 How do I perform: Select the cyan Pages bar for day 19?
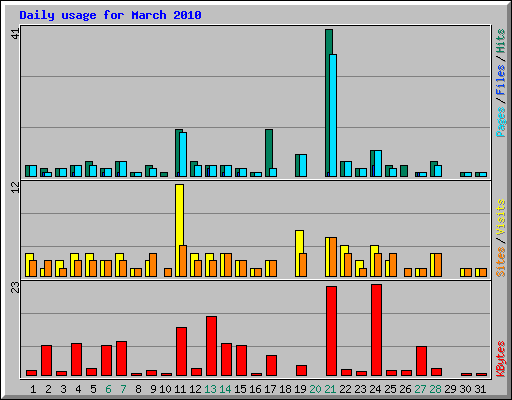(303, 165)
